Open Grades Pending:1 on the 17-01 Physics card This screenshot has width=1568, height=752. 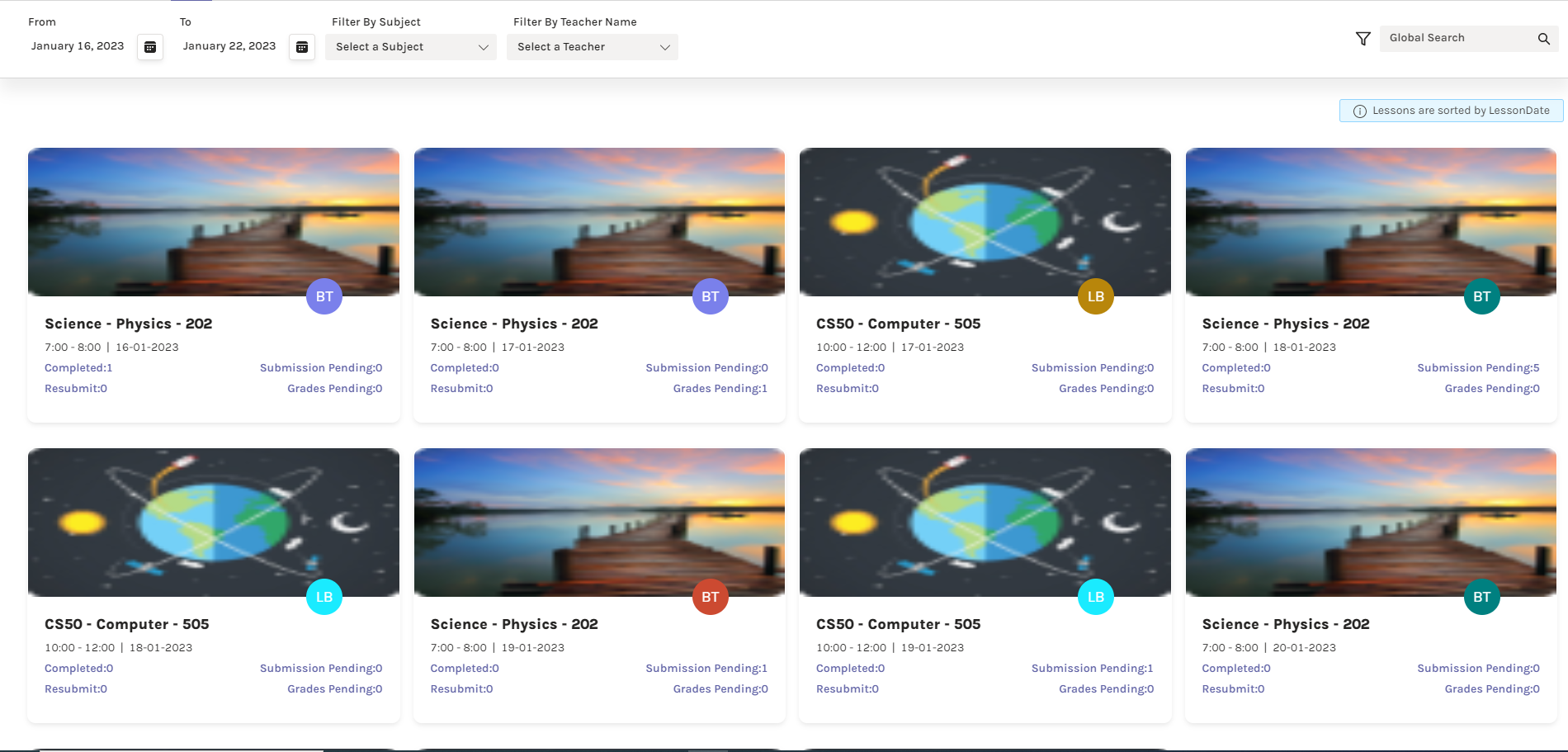pos(719,388)
